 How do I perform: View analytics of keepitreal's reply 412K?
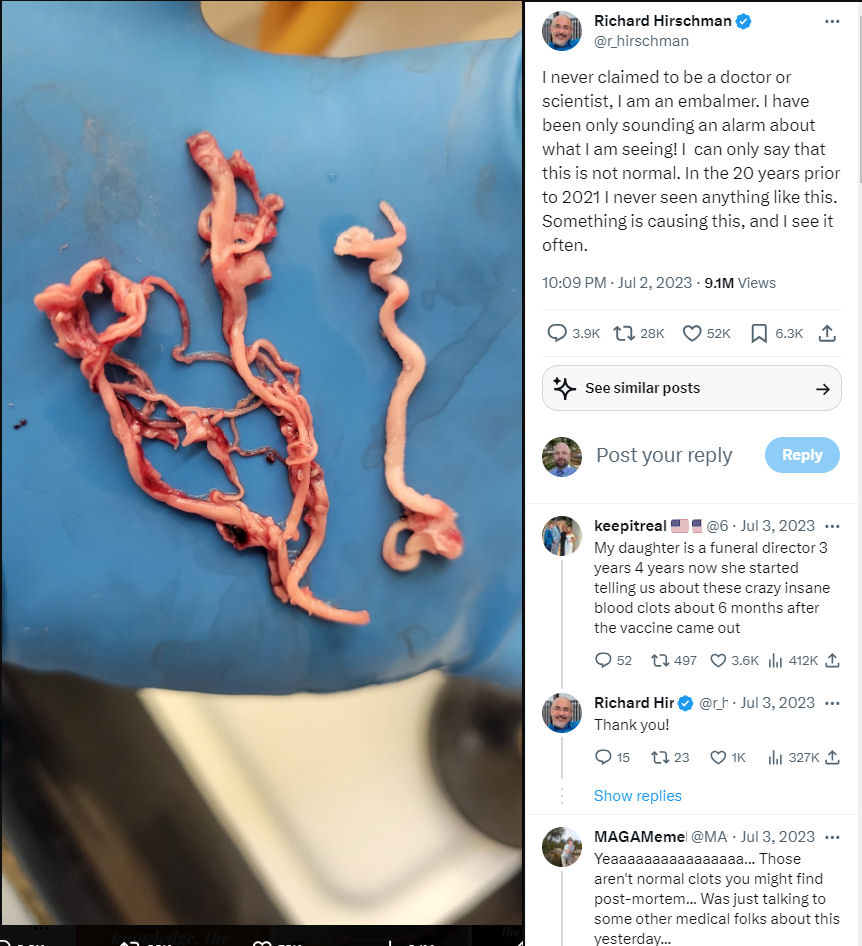click(x=793, y=661)
